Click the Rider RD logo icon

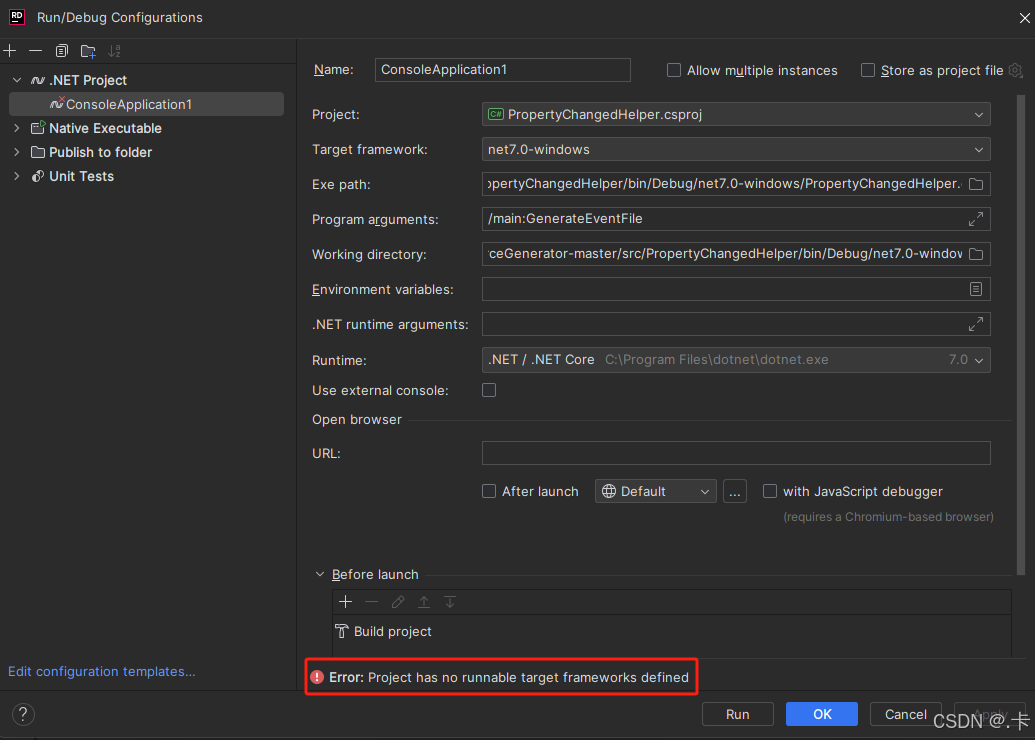(17, 17)
